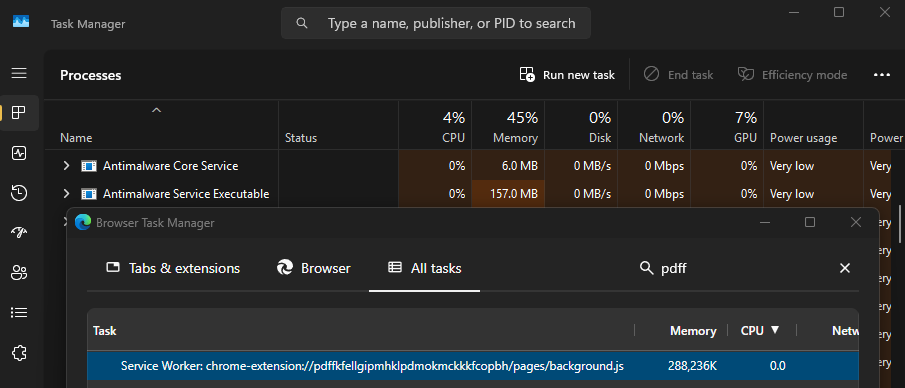This screenshot has width=905, height=388.
Task: Click the CPU sort arrow in Browser Task Manager
Action: point(775,330)
